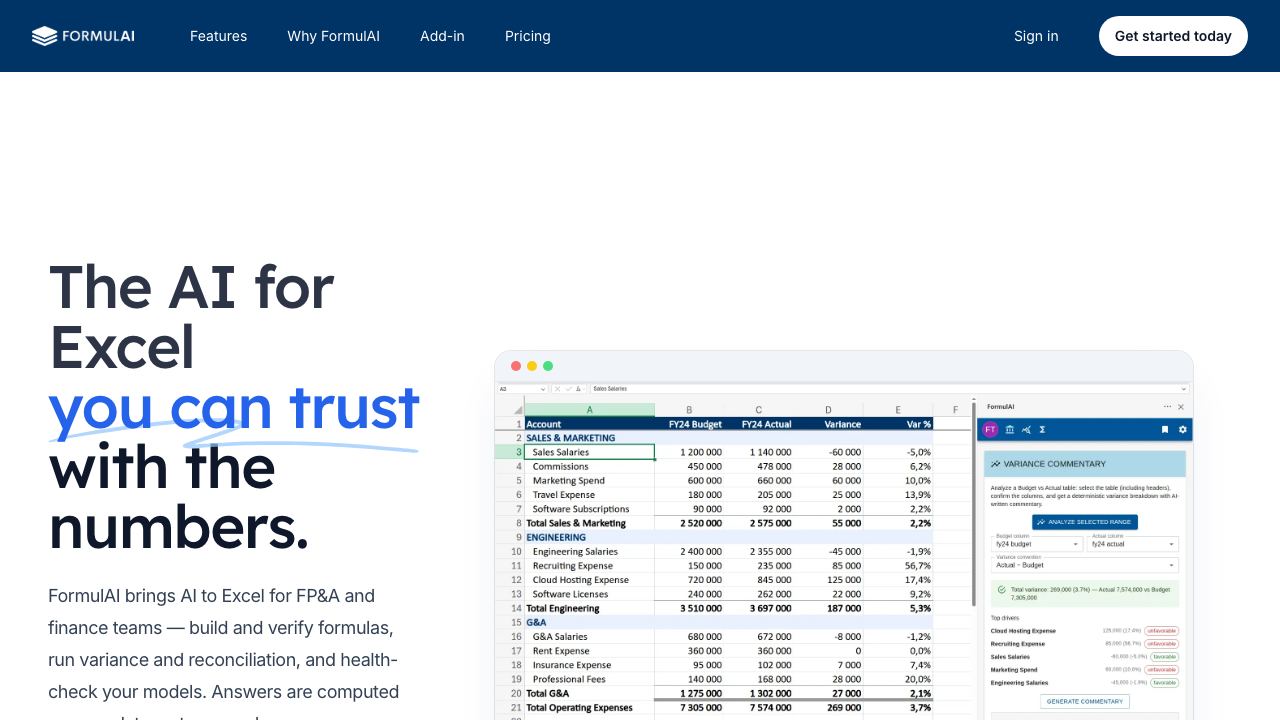Select column C header
Image resolution: width=1280 pixels, height=720 pixels.
tap(758, 410)
